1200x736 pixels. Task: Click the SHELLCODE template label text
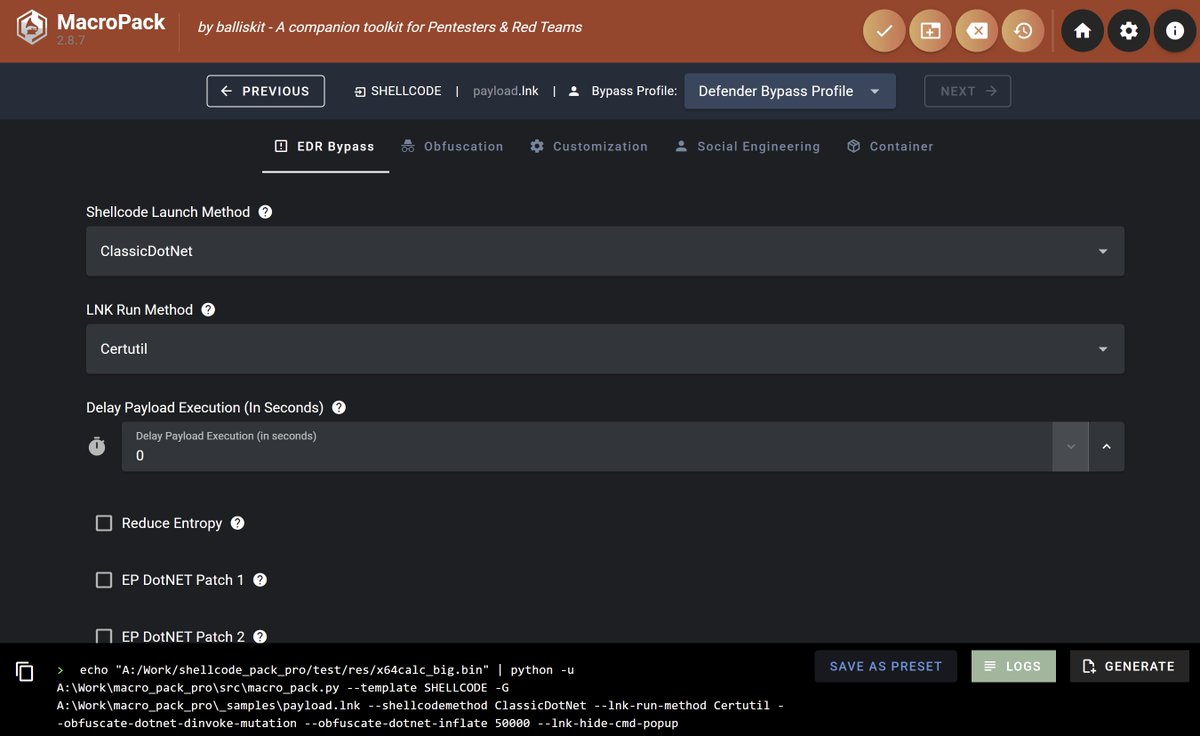pos(406,91)
